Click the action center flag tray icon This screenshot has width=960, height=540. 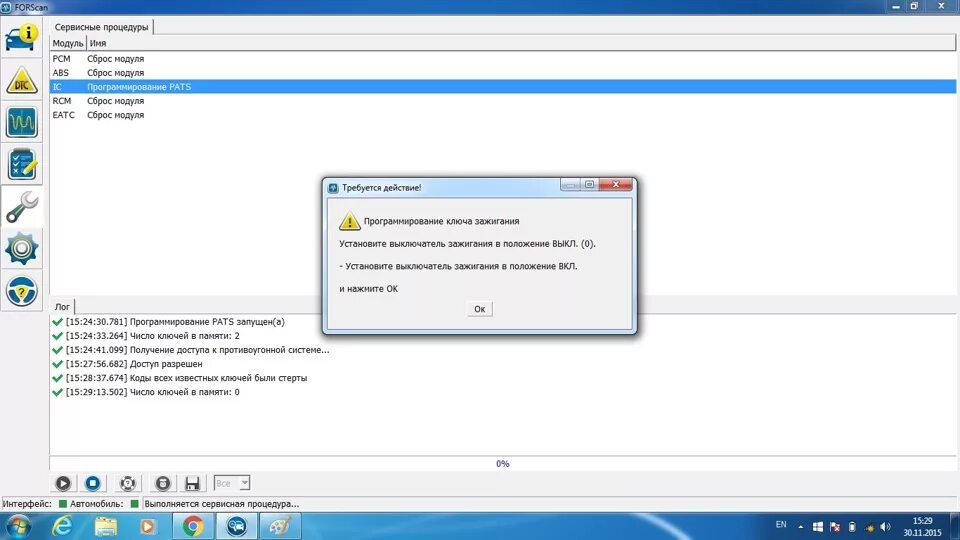click(834, 527)
